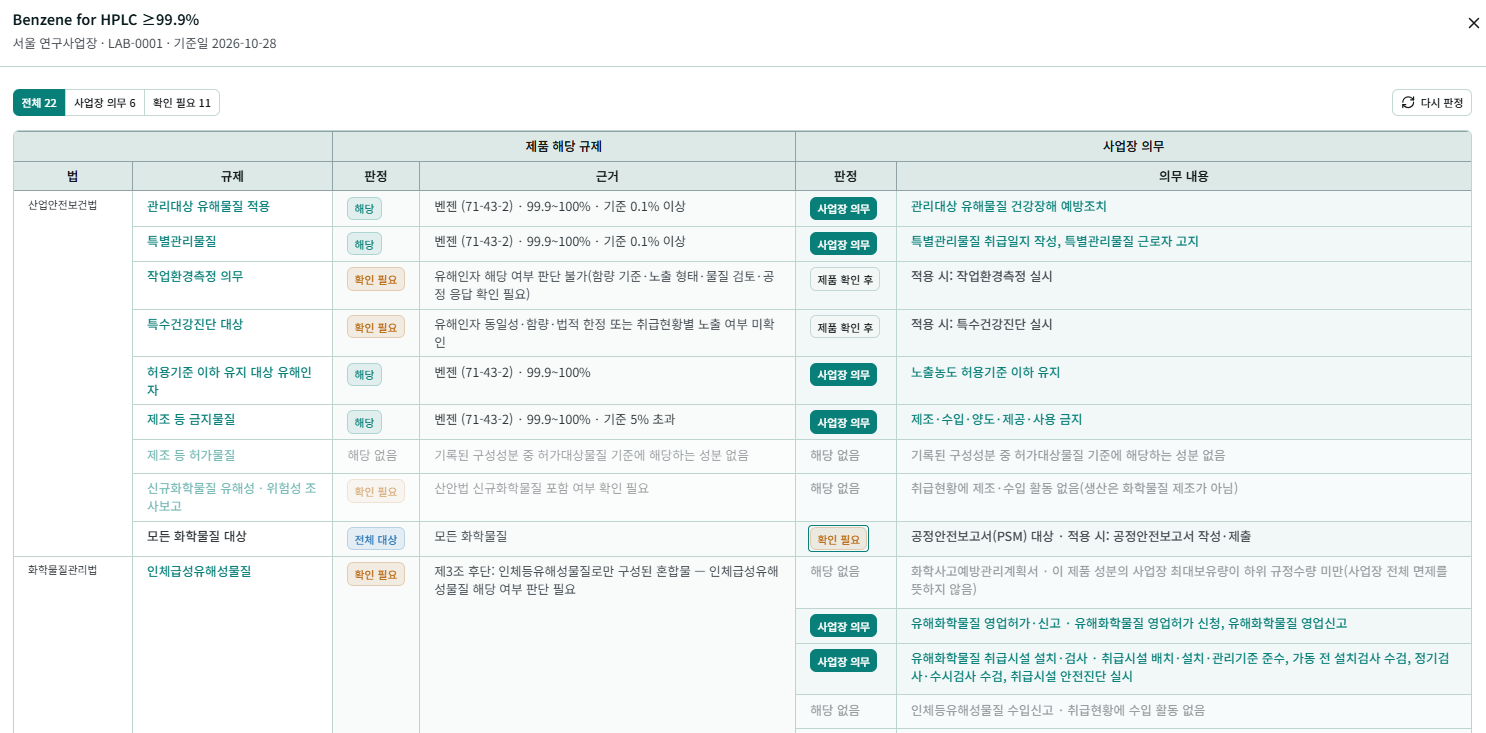Click 사업장 의무 badge for 제조·수입·양도 금지

843,422
